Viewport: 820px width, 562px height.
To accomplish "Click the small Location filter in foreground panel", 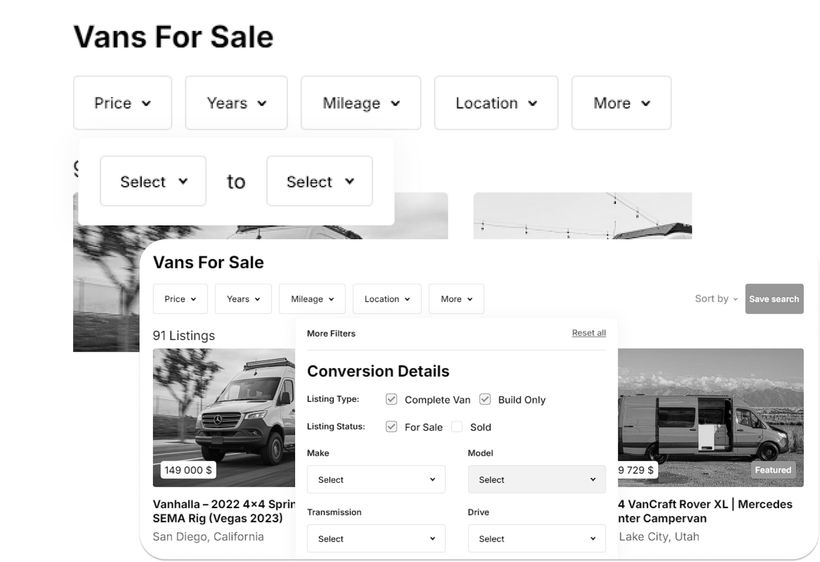I will click(387, 299).
